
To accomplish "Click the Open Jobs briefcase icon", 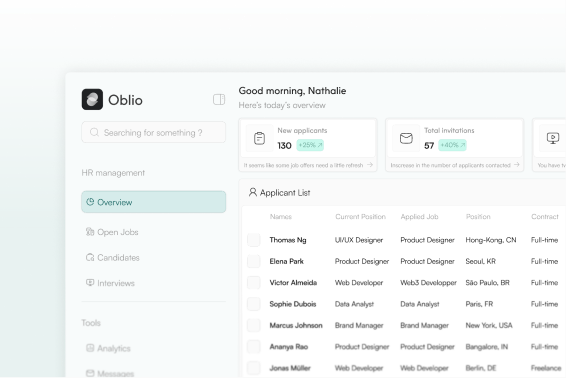I will 90,231.
